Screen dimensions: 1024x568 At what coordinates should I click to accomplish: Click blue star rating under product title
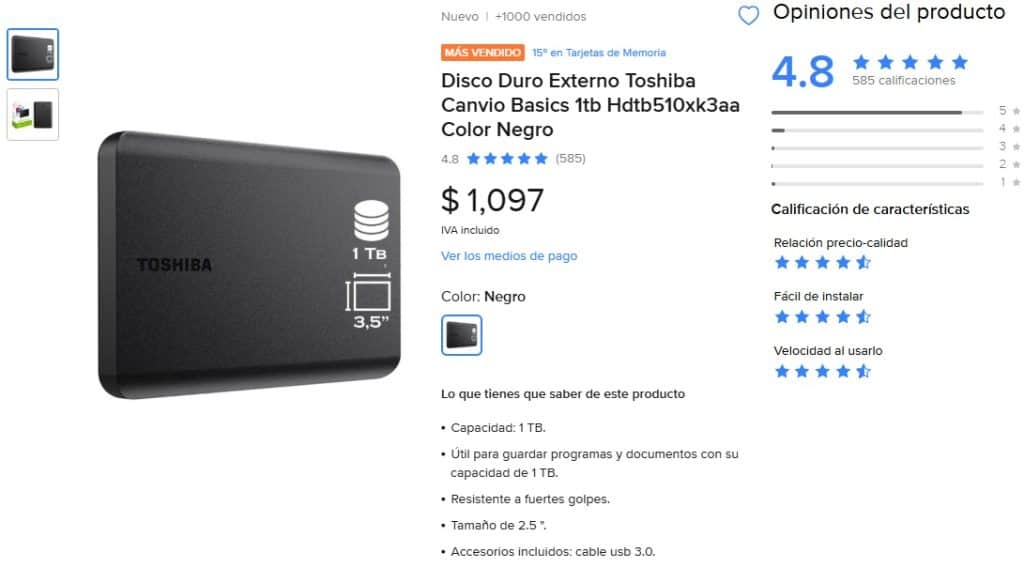(x=507, y=159)
